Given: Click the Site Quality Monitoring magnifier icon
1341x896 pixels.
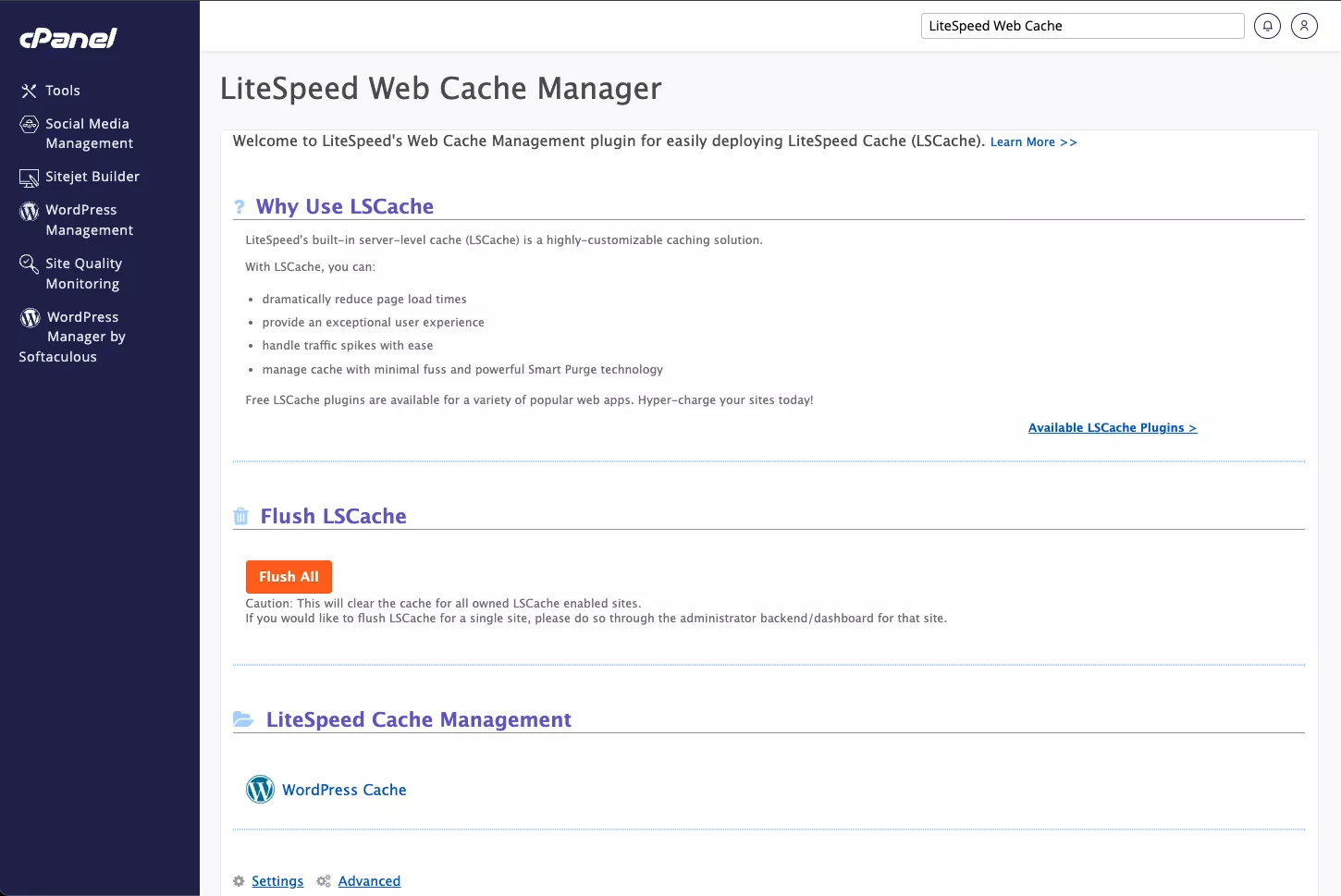Looking at the screenshot, I should 29,263.
